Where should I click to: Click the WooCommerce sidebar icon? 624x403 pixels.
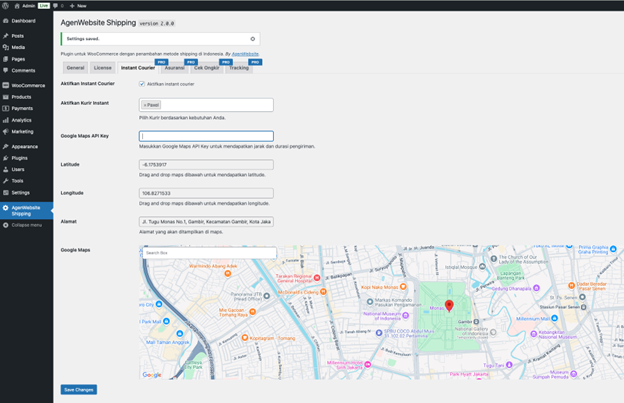[6, 86]
